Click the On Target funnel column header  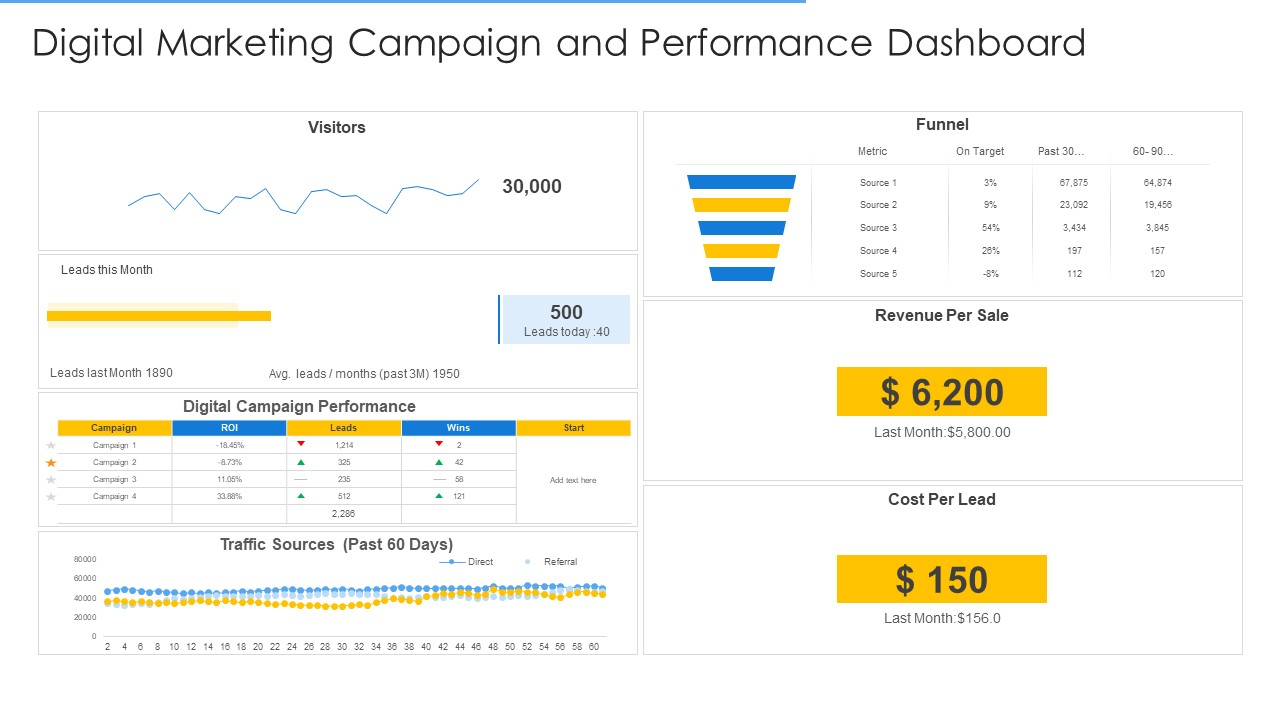click(980, 151)
